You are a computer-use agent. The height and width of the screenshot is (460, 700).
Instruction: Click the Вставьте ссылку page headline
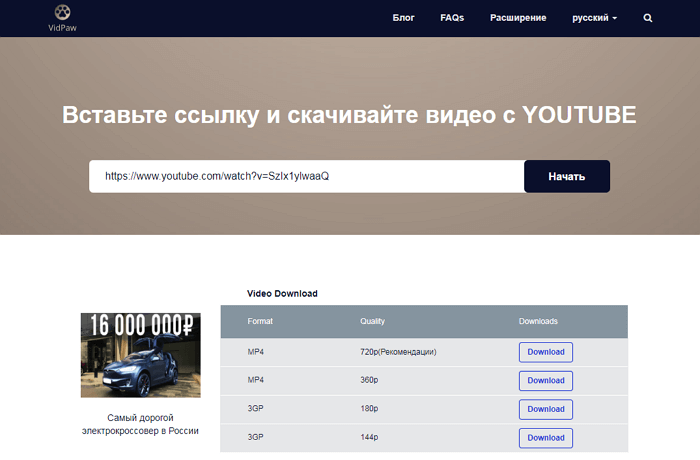click(x=349, y=115)
